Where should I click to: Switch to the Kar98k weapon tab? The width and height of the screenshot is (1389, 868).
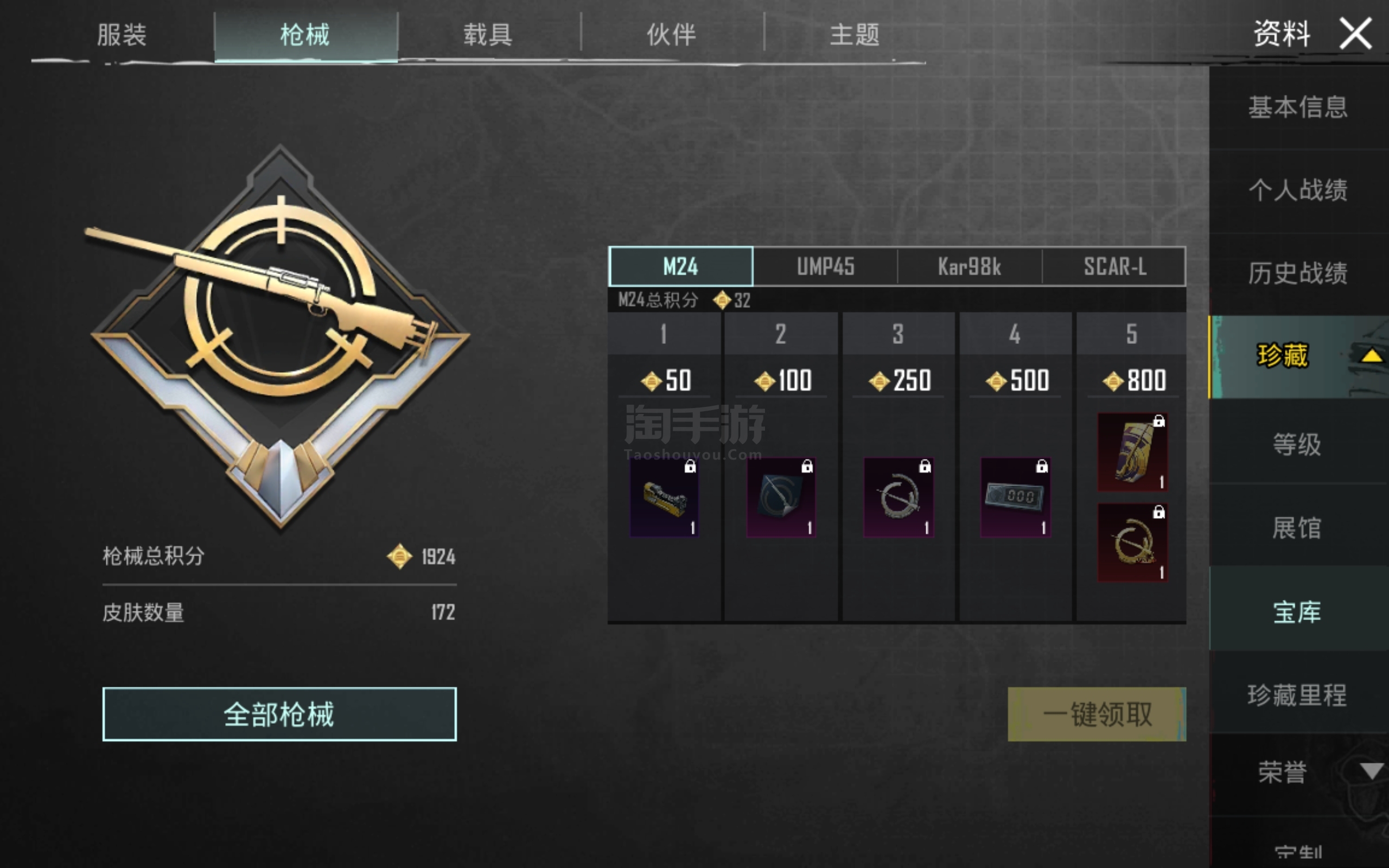[x=970, y=266]
